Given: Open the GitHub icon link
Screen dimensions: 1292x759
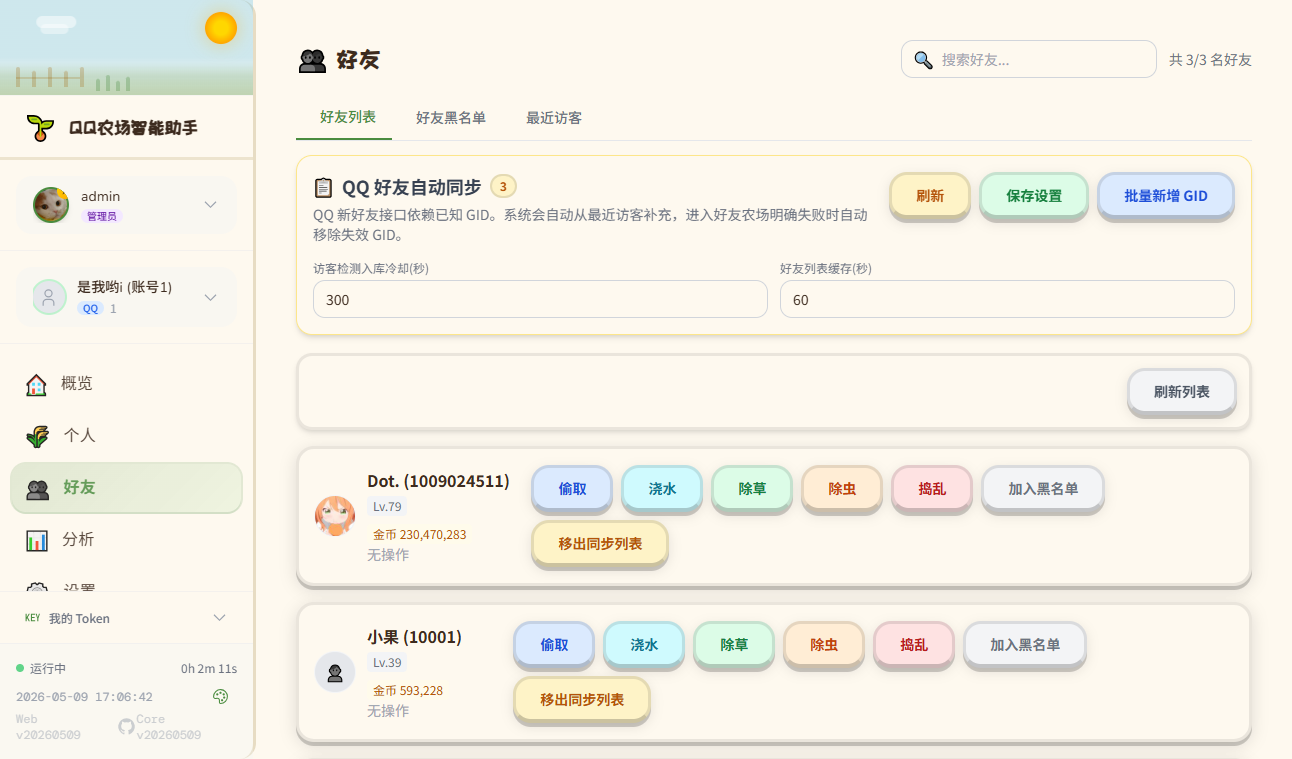Looking at the screenshot, I should [x=126, y=727].
